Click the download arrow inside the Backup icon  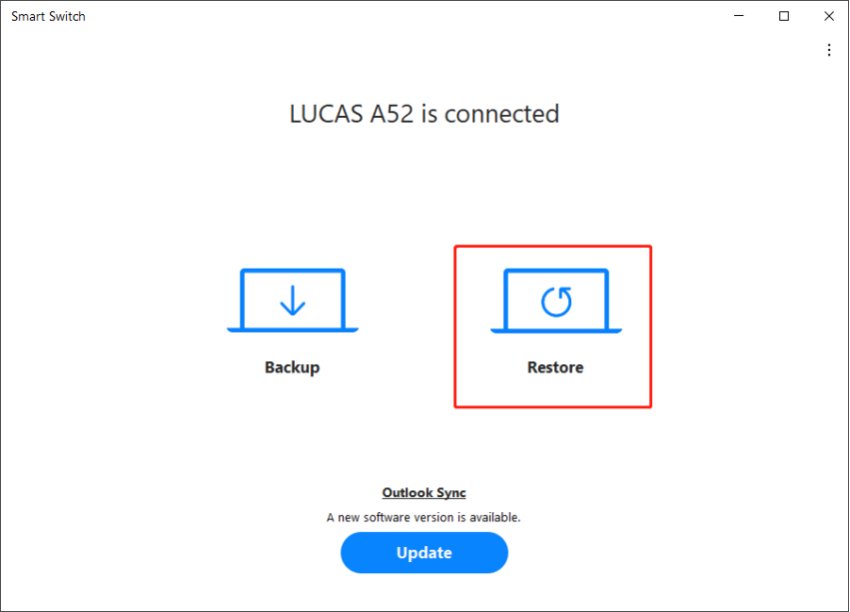[x=292, y=300]
